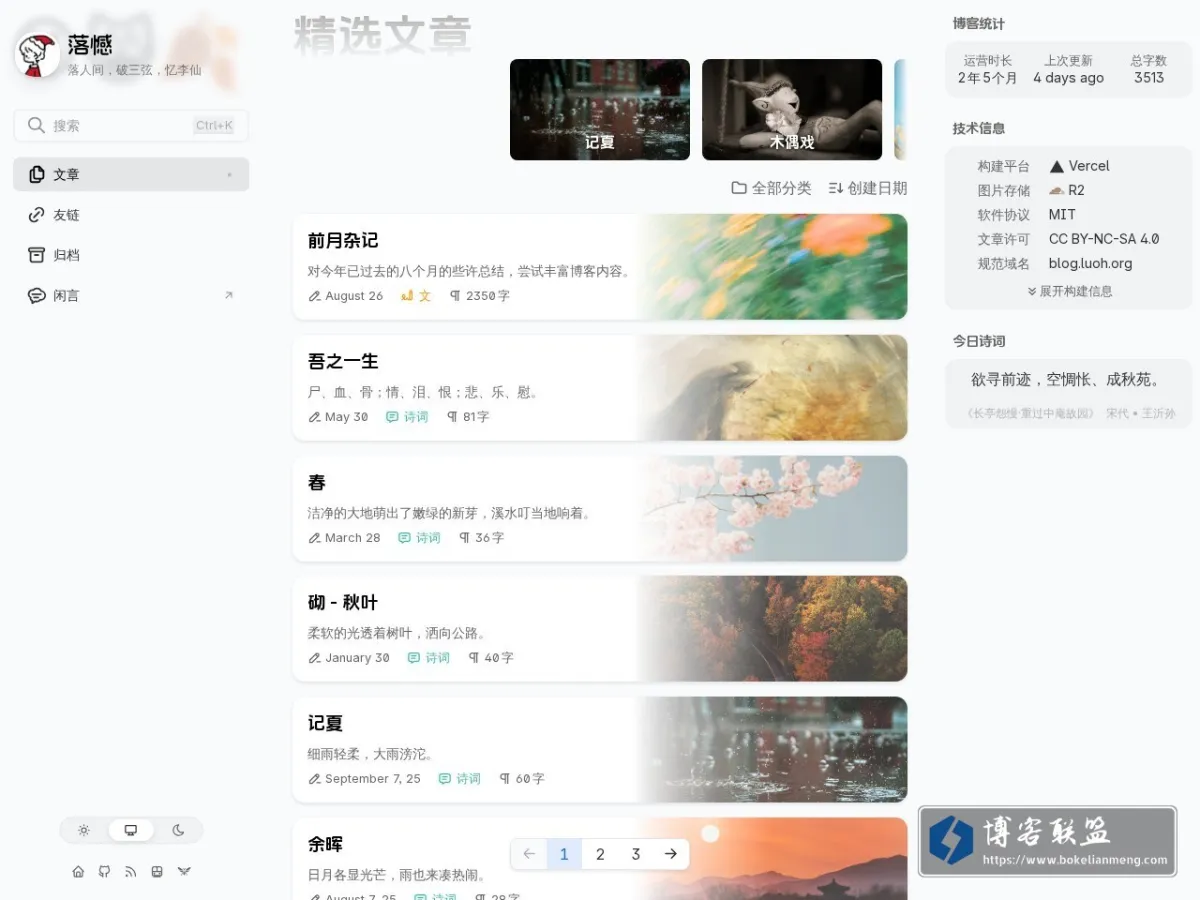1200x900 pixels.
Task: Select page 3 in pagination
Action: tap(635, 854)
